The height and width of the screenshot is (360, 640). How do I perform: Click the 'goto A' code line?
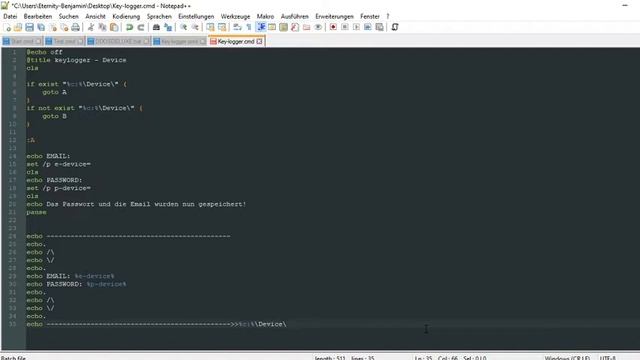pyautogui.click(x=54, y=92)
